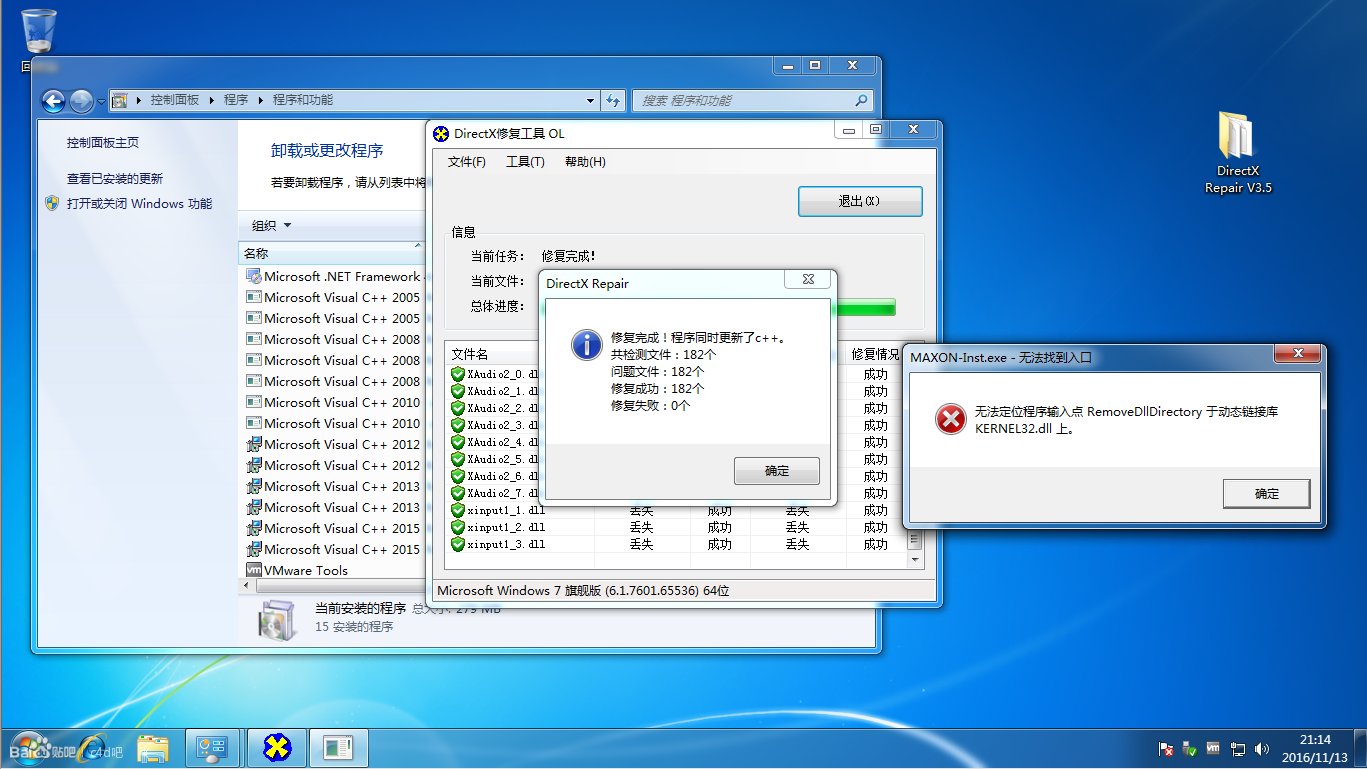The height and width of the screenshot is (769, 1367).
Task: Switch to Control Panel taskbar button
Action: click(212, 748)
